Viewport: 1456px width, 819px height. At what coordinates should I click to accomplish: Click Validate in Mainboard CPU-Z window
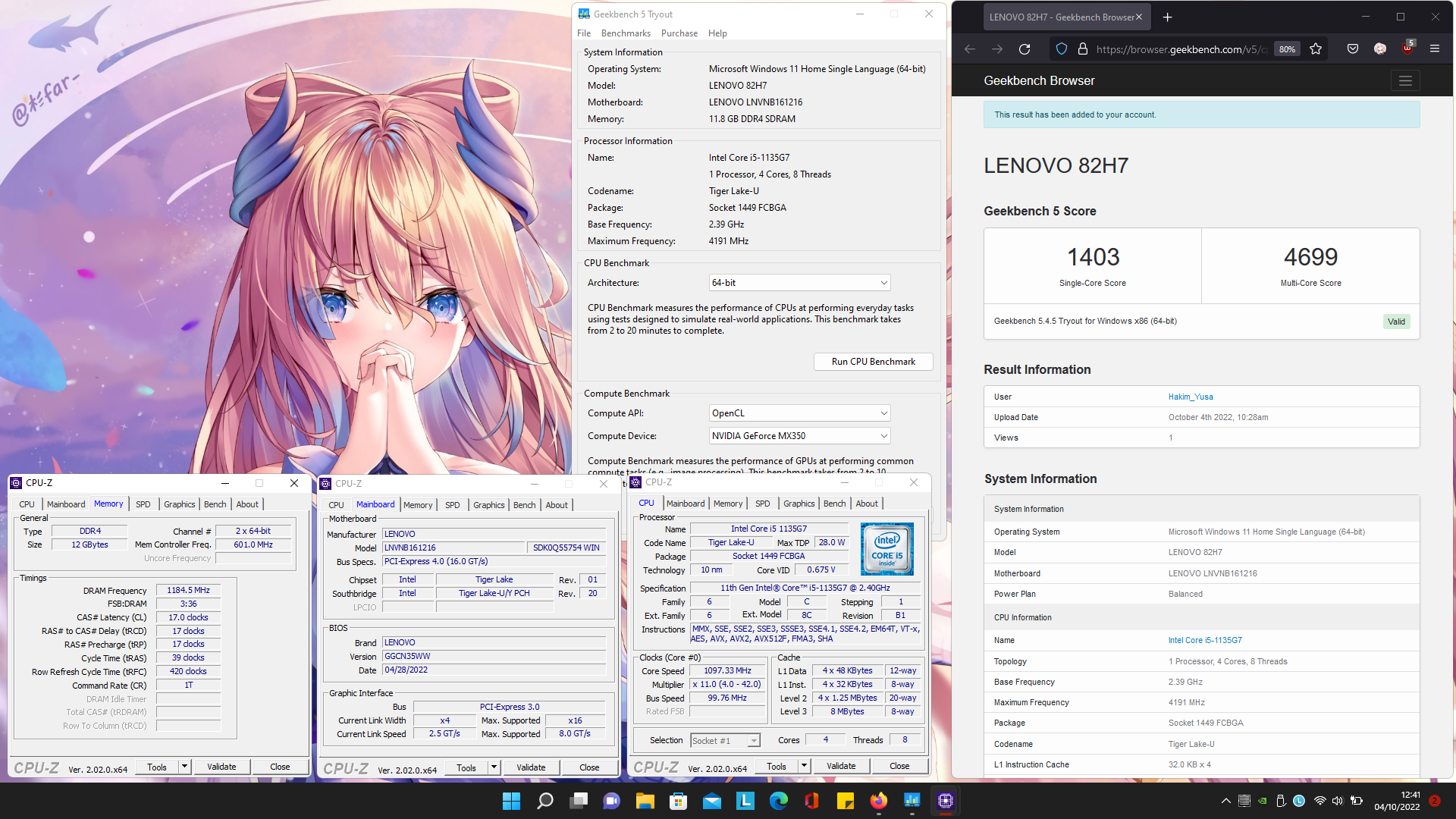point(531,767)
